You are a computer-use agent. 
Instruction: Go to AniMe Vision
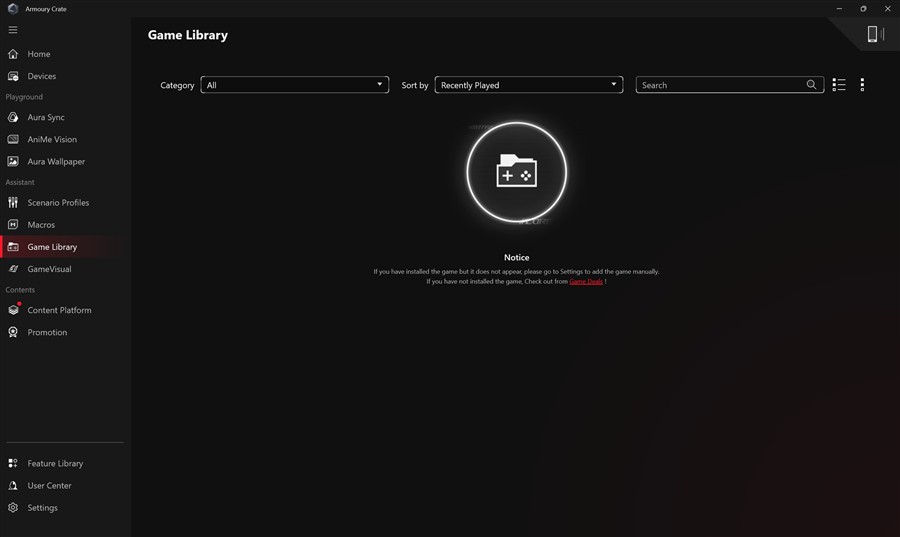point(52,140)
